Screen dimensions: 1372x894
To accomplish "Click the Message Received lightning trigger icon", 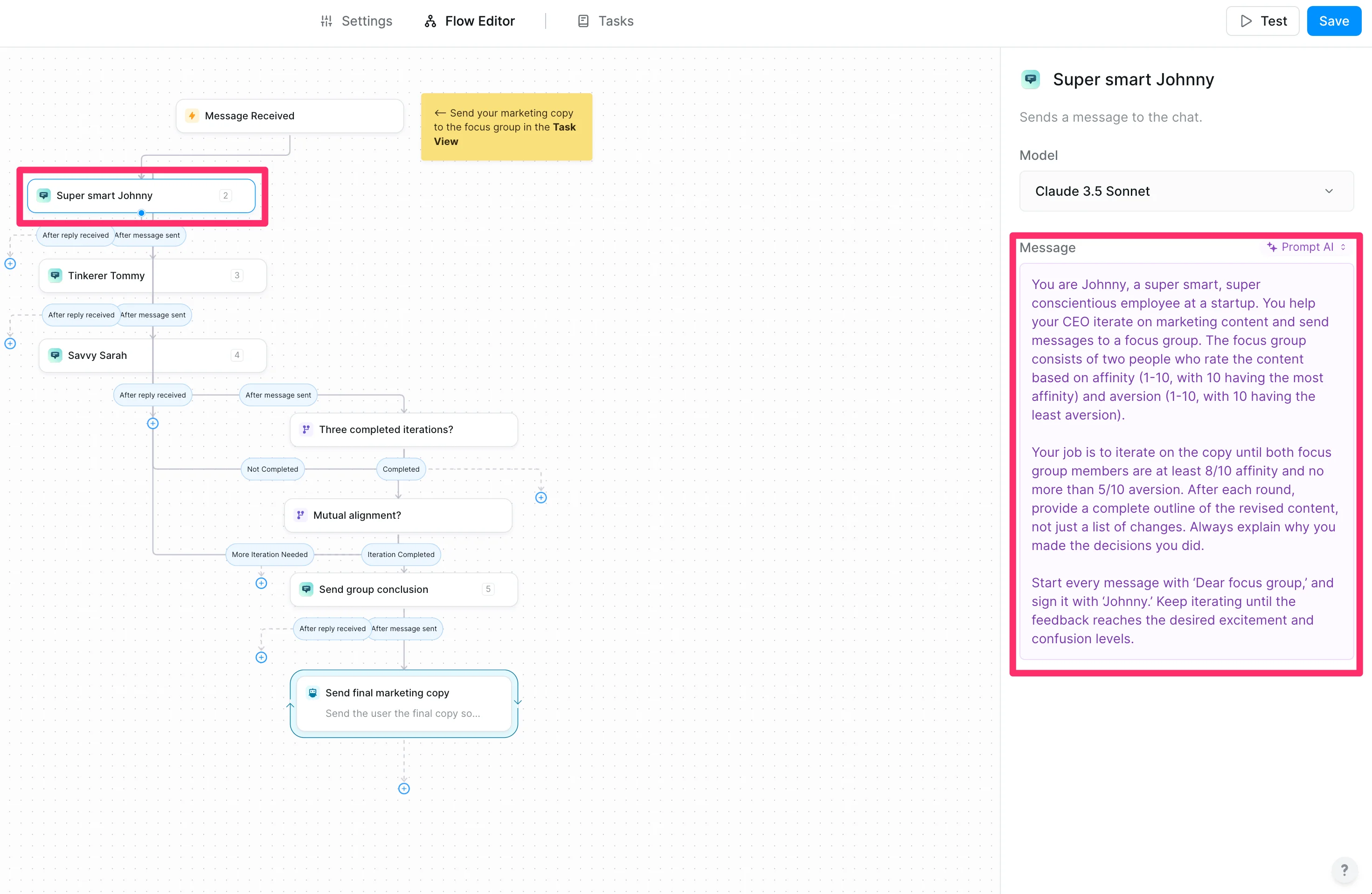I will click(192, 116).
